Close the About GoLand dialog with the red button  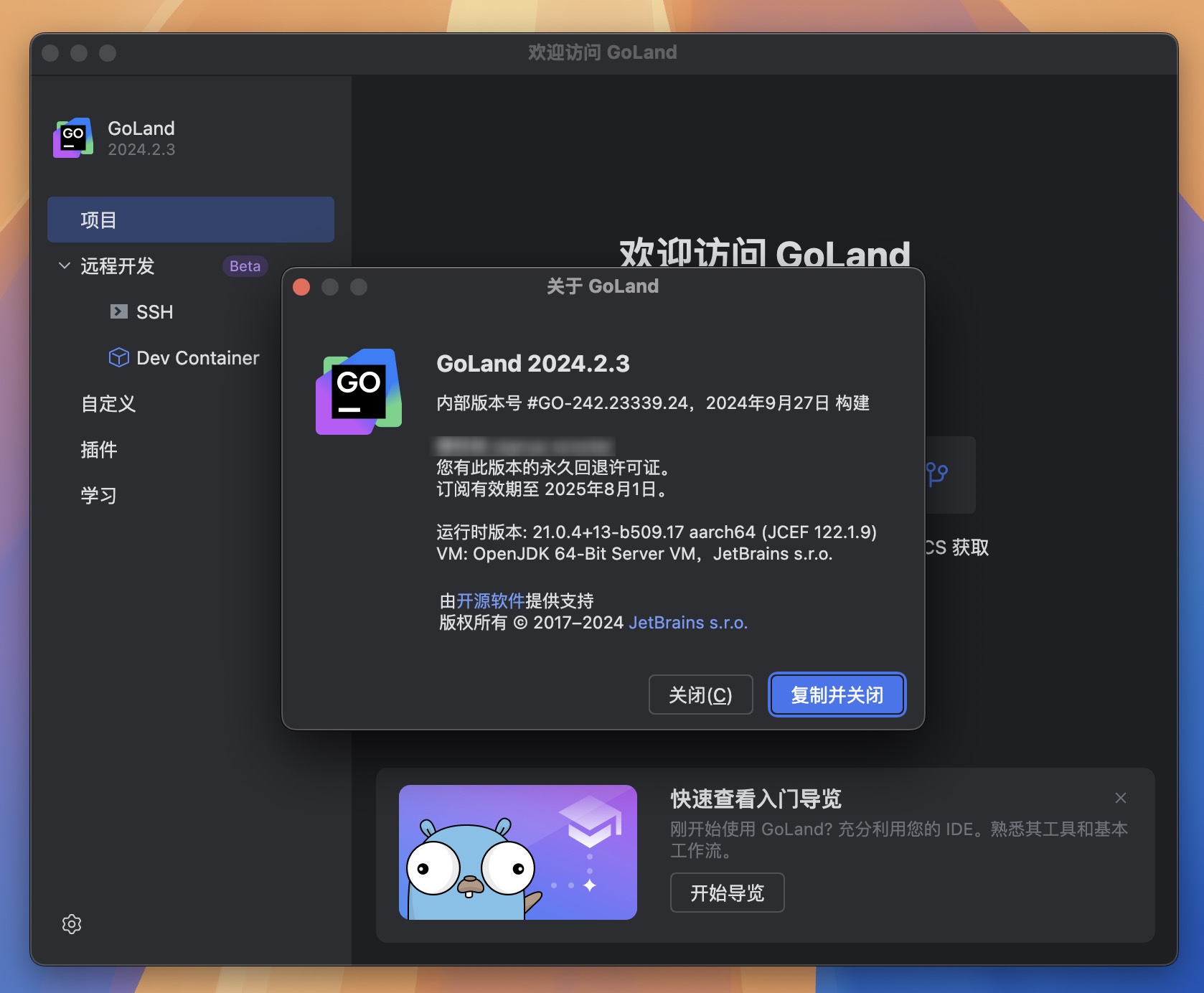[x=301, y=287]
